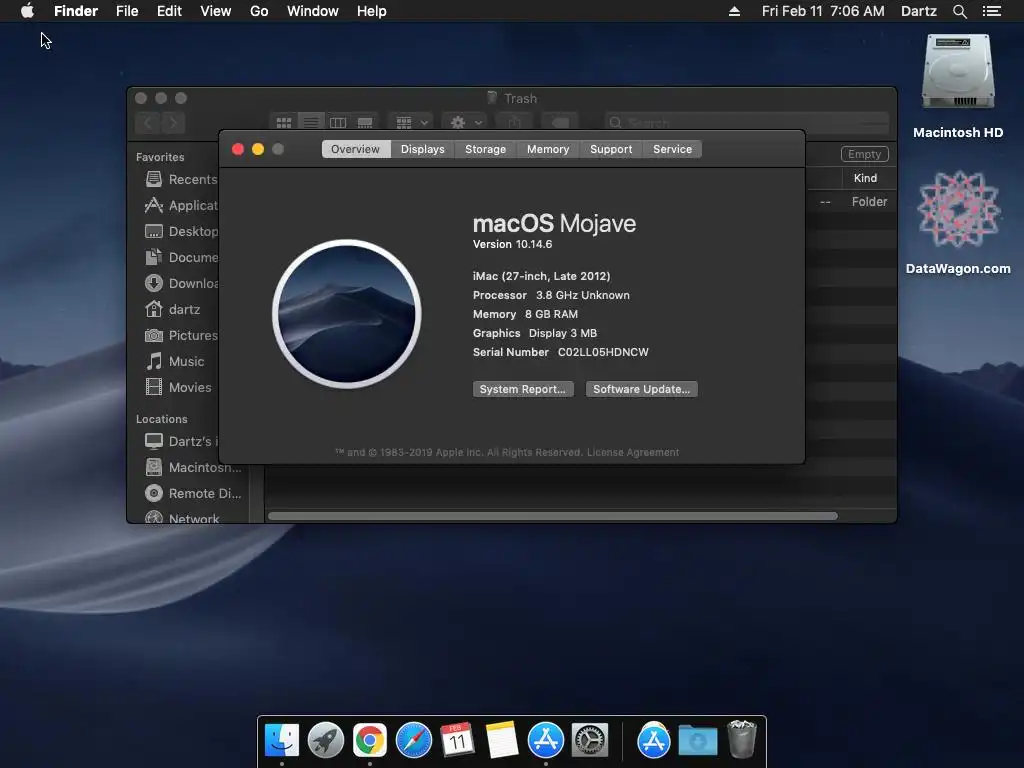
Task: Select Desktop in the Finder sidebar
Action: pyautogui.click(x=181, y=231)
